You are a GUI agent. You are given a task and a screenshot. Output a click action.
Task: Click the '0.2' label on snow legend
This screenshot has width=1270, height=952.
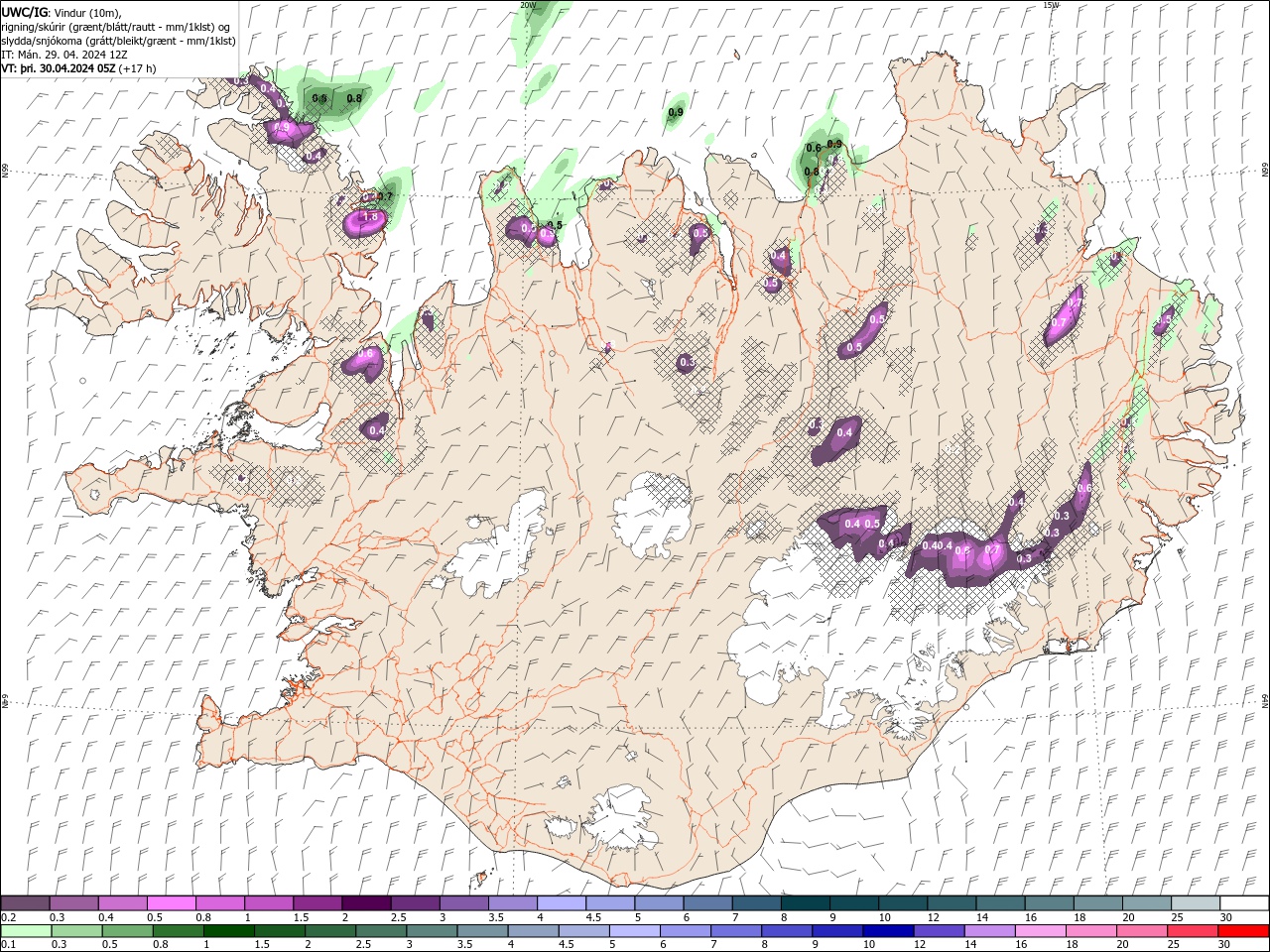9,917
